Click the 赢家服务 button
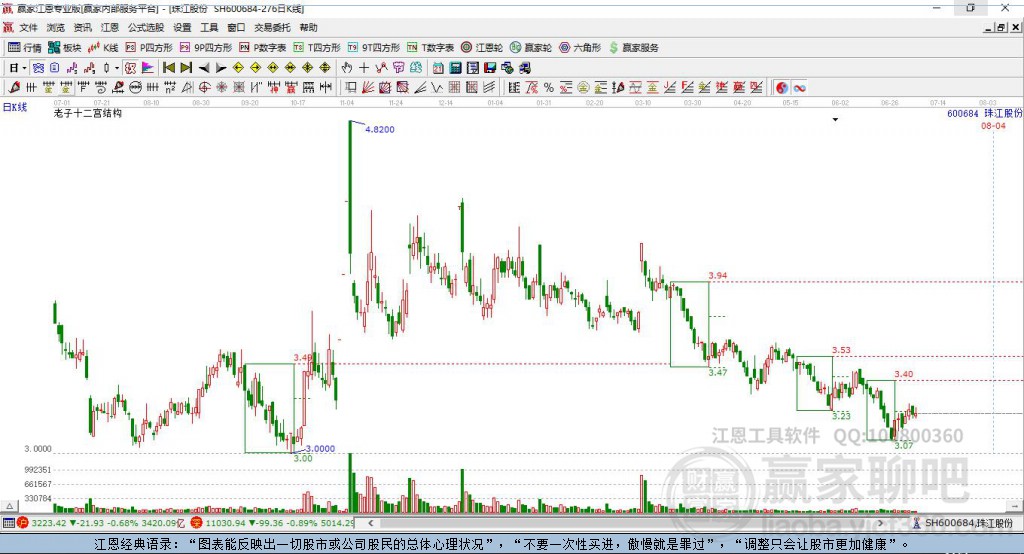 633,48
